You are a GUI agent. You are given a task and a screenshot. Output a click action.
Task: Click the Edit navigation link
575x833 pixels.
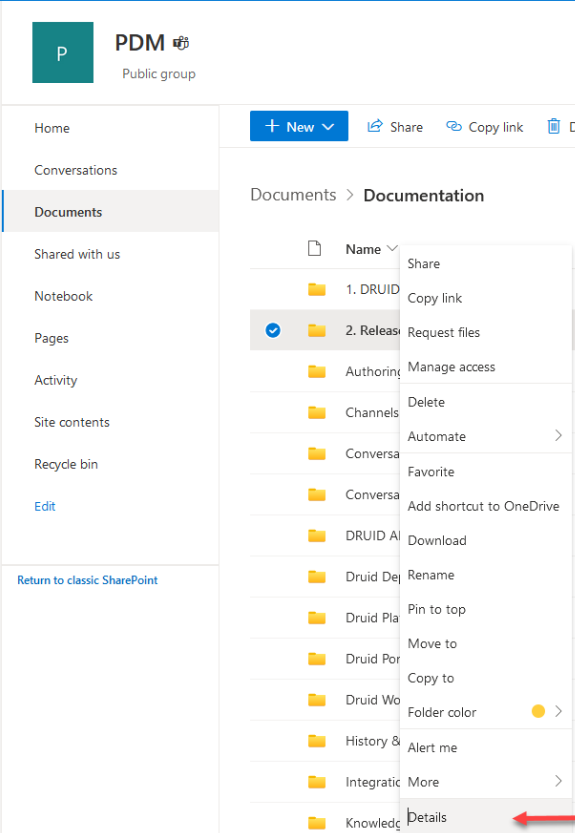coord(45,506)
